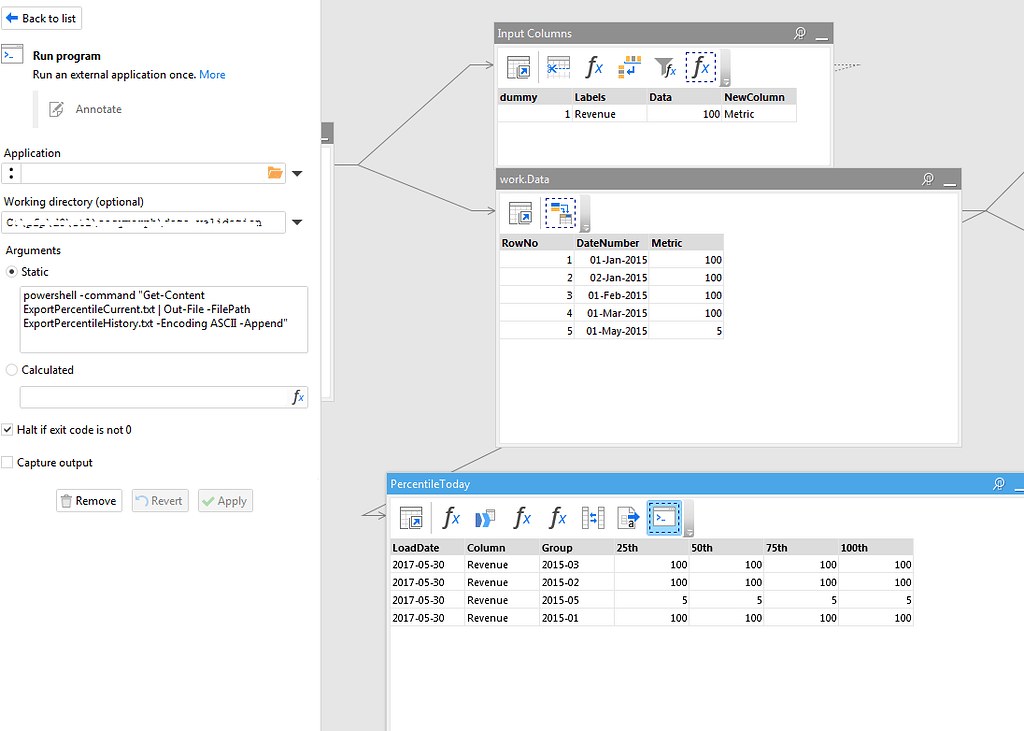Image resolution: width=1024 pixels, height=731 pixels.
Task: Click the Labels column header
Action: tap(610, 97)
